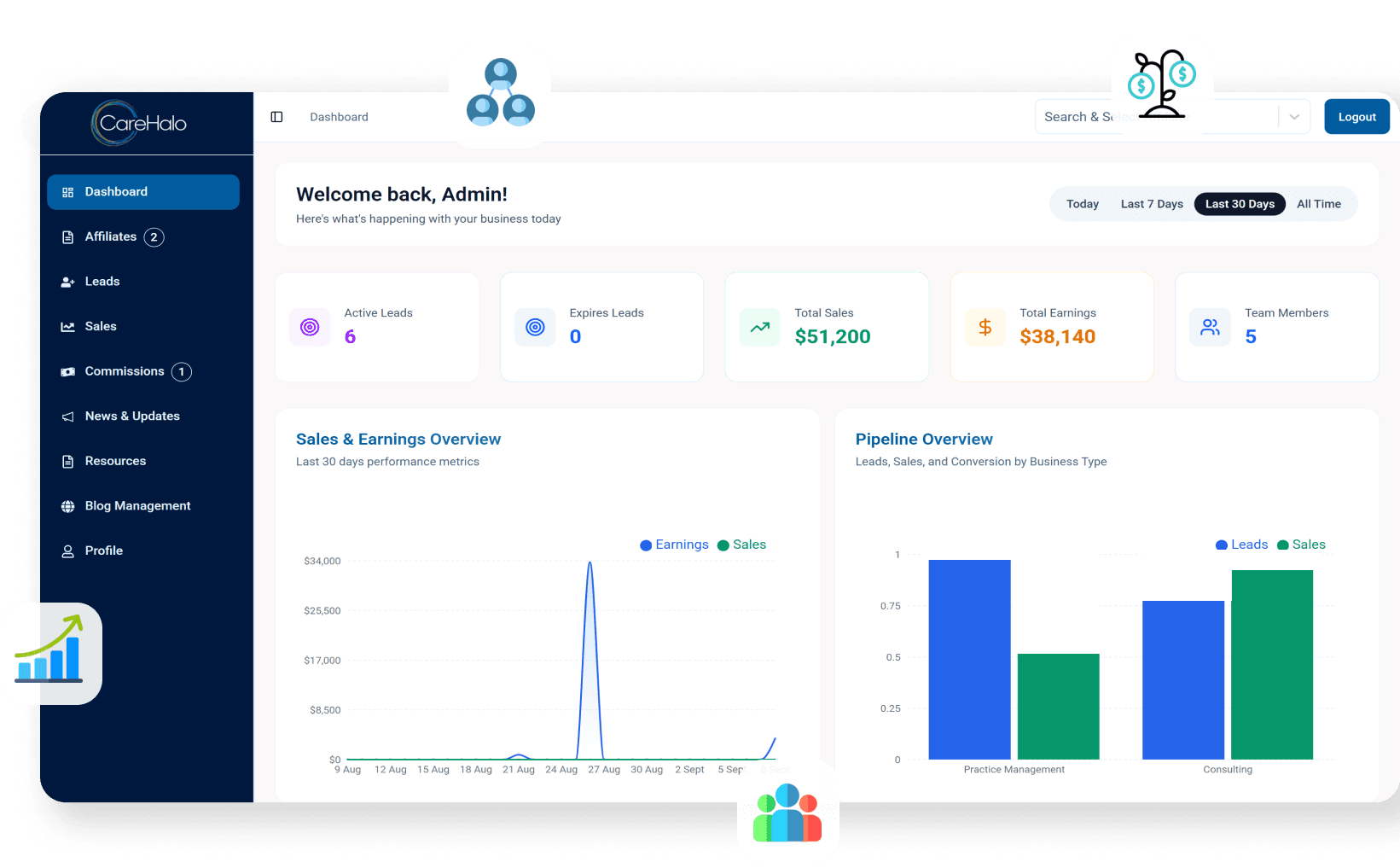Click the green Consulting sales bar
Screen dimensions: 1400x868
pyautogui.click(x=1271, y=664)
